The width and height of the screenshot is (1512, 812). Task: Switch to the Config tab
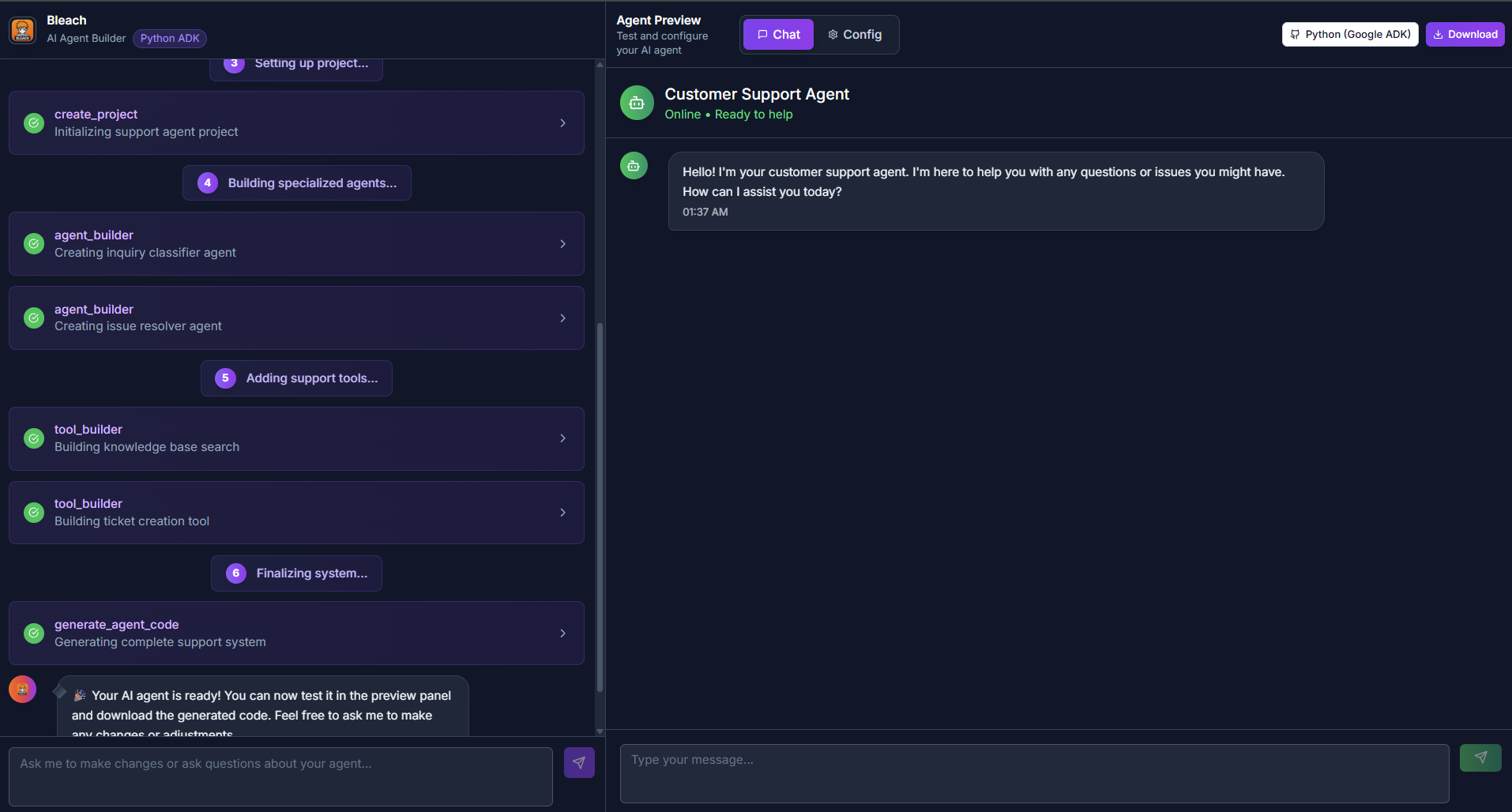click(855, 35)
